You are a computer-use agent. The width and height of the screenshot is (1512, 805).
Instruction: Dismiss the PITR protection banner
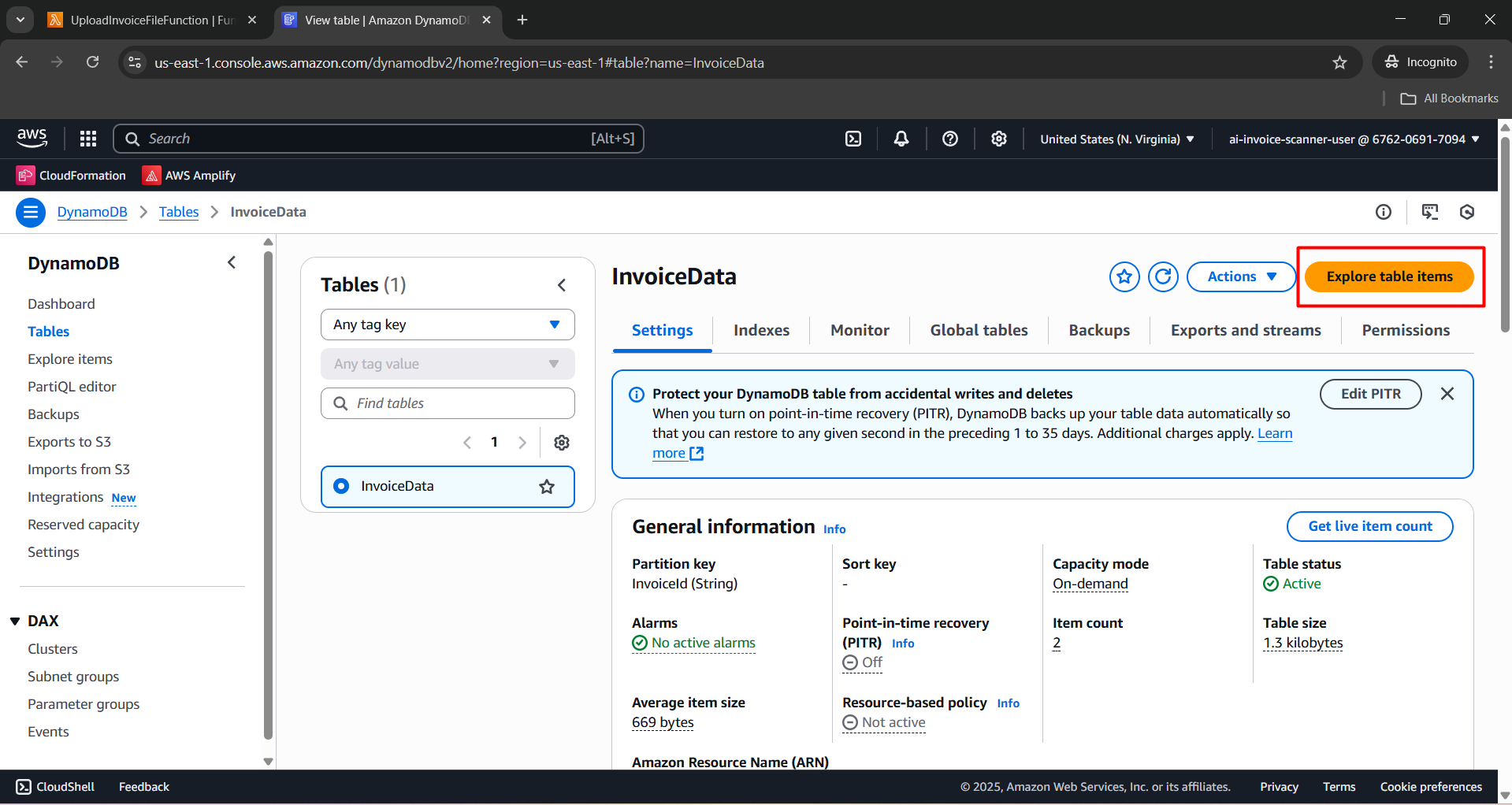(1447, 394)
